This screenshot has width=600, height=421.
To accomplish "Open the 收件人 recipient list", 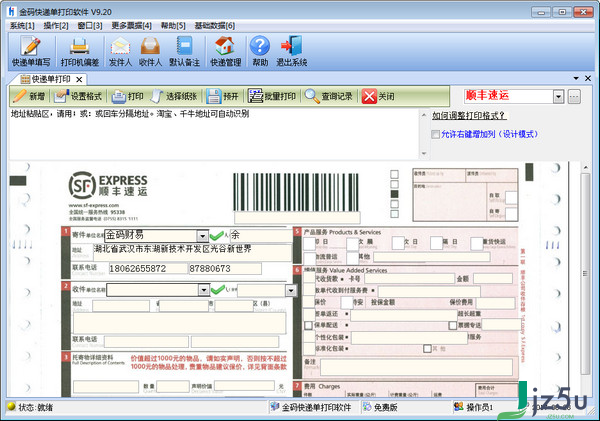I will 150,51.
